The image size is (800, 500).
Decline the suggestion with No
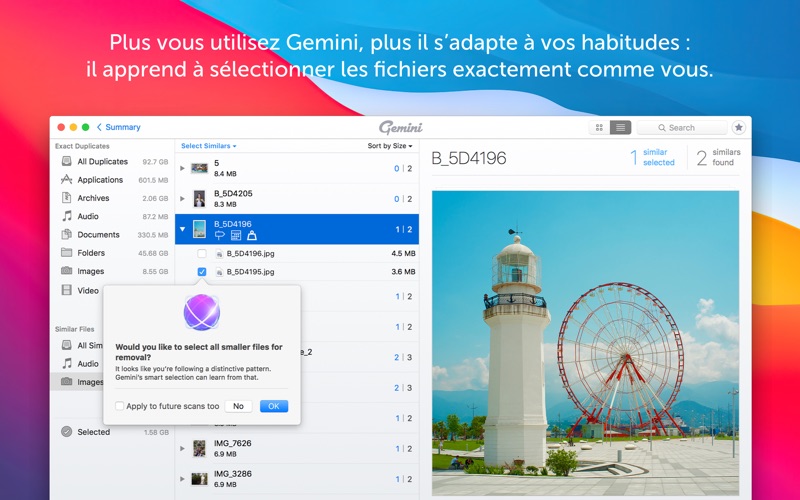coord(238,406)
